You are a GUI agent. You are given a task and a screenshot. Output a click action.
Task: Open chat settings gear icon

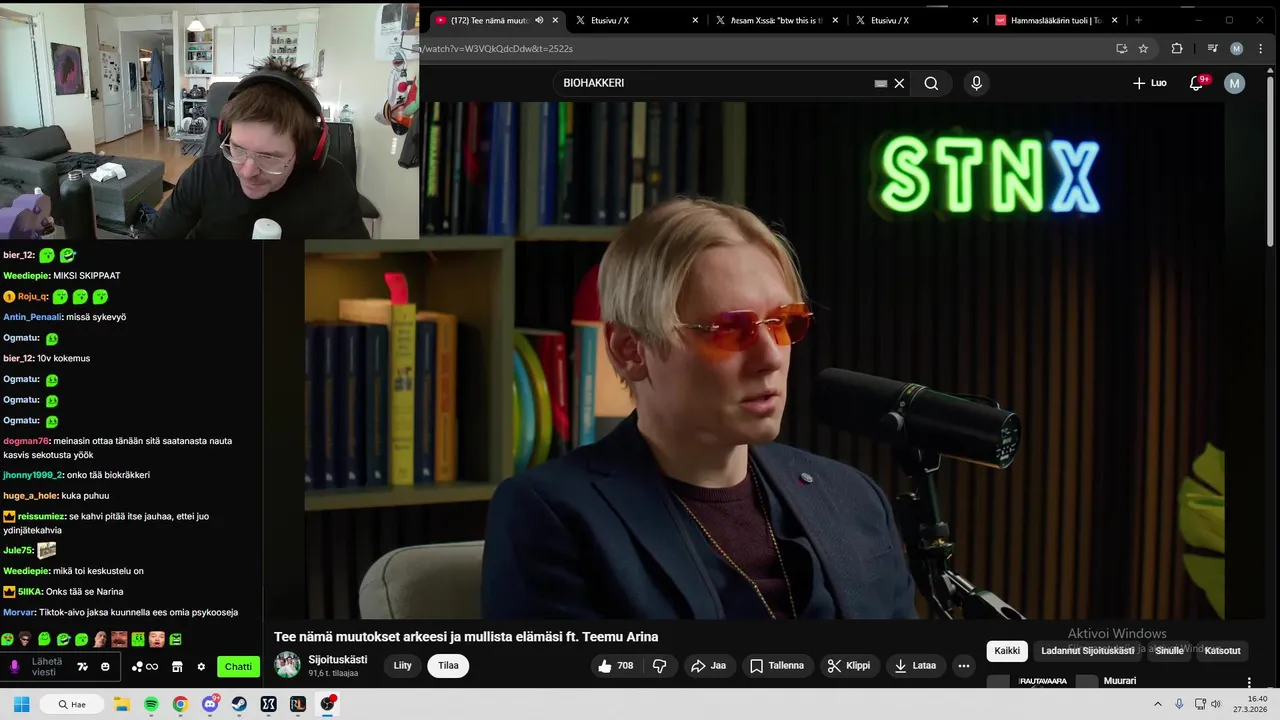click(201, 667)
